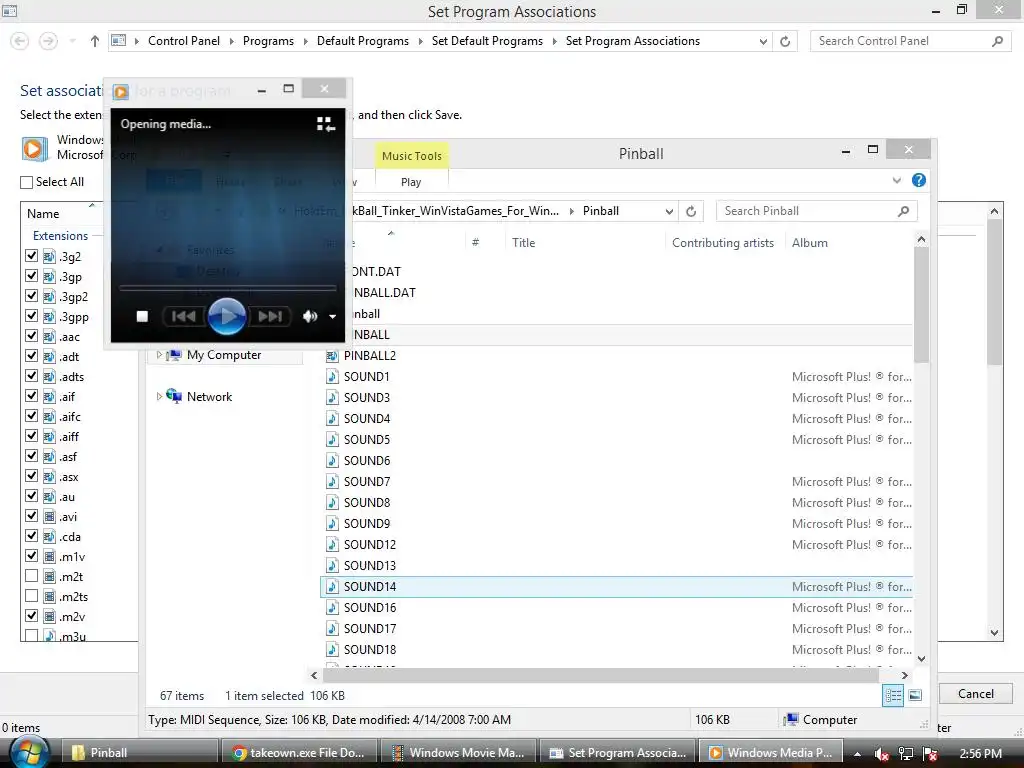Click Pinball horizontal scrollbar
The height and width of the screenshot is (768, 1024).
[600, 675]
